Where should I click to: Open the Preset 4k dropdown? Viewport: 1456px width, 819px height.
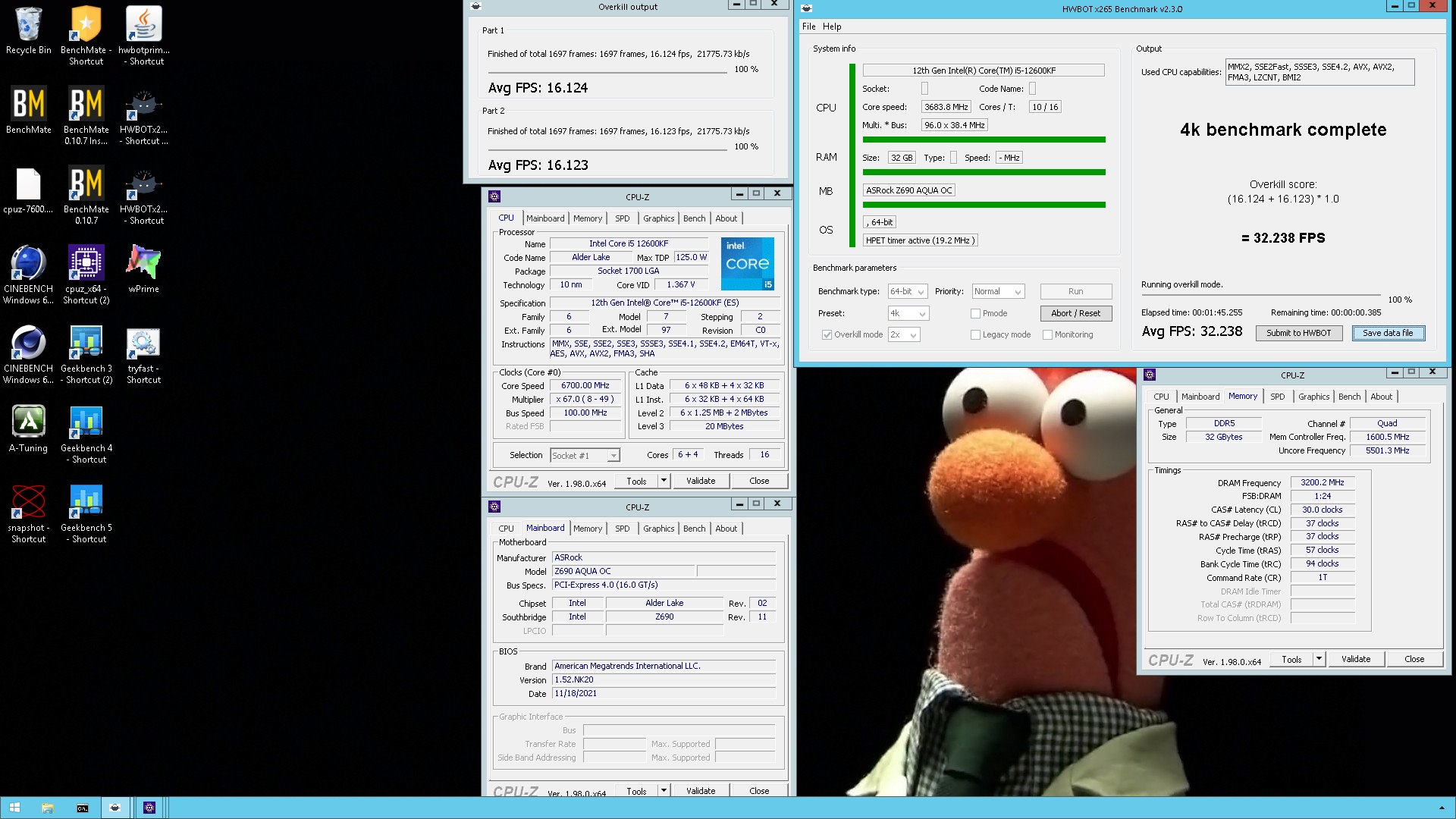(908, 313)
